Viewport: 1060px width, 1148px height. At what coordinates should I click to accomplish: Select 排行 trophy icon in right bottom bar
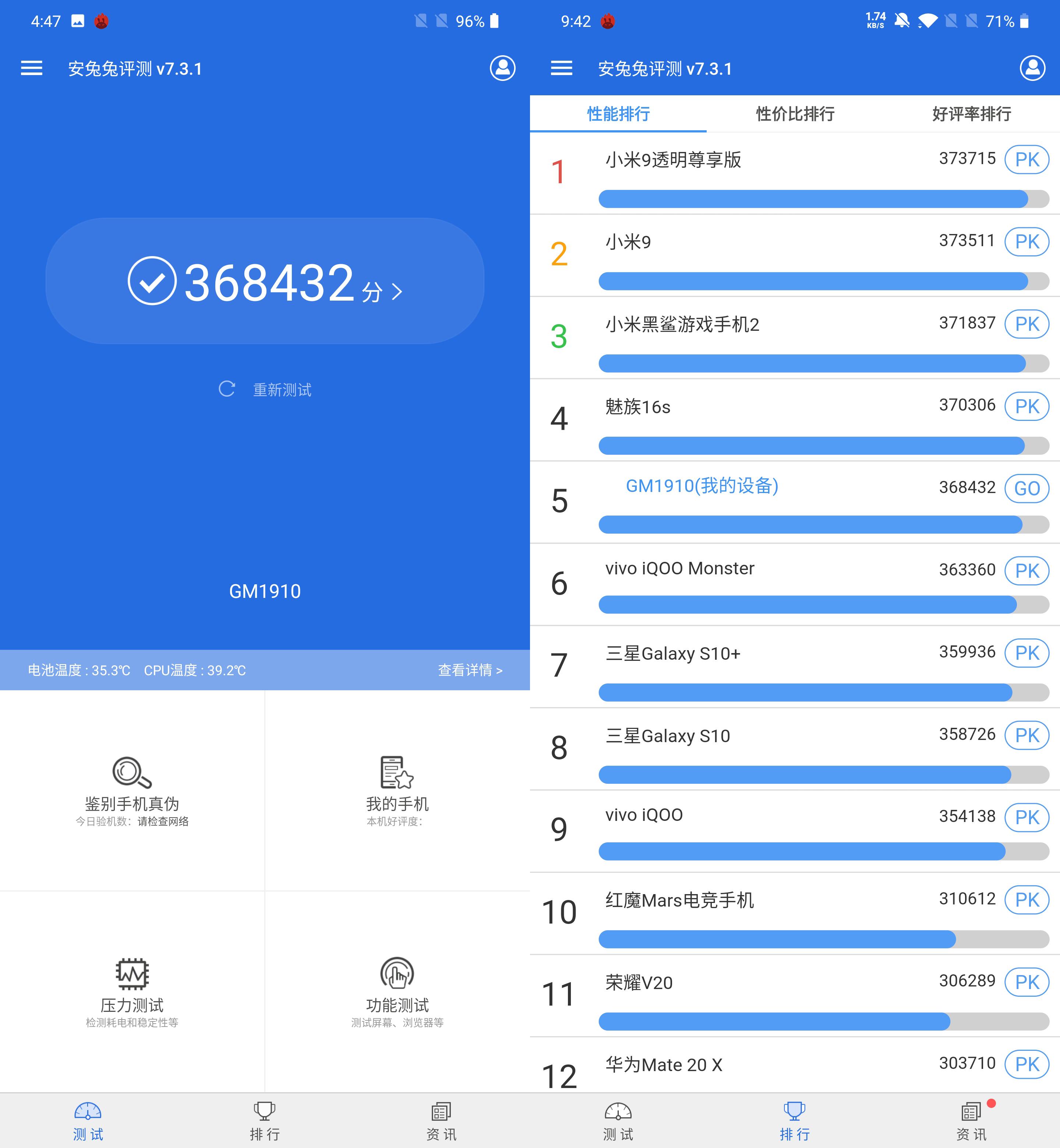point(794,1111)
